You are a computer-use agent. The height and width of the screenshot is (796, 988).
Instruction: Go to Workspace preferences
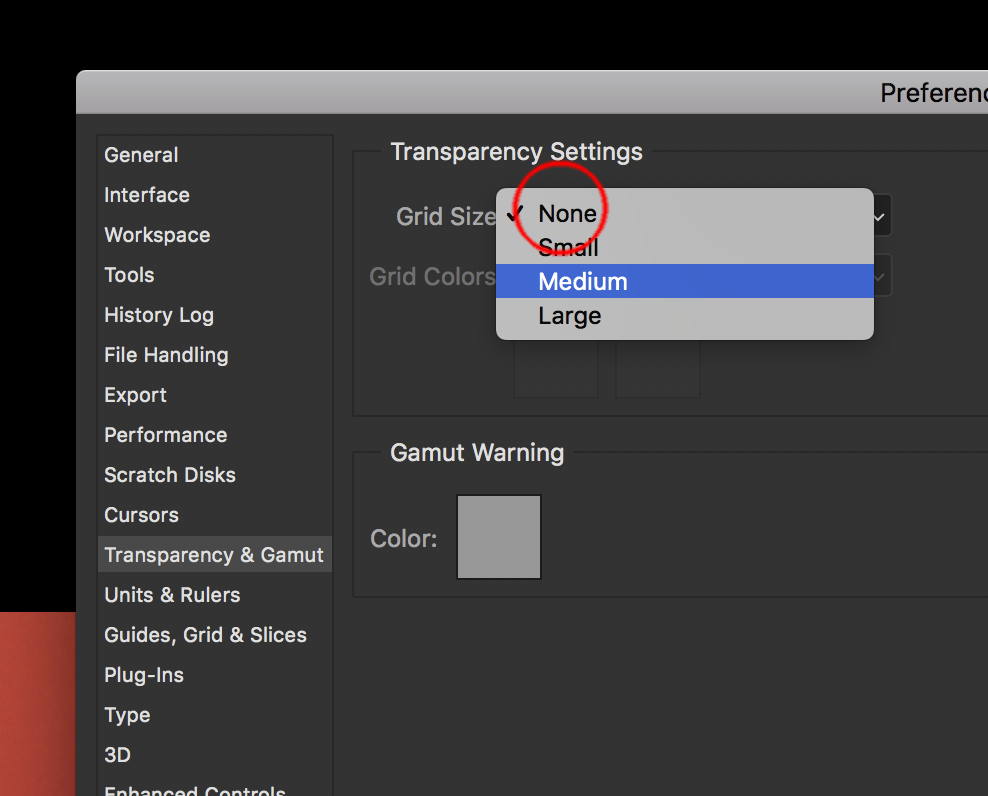(x=157, y=235)
